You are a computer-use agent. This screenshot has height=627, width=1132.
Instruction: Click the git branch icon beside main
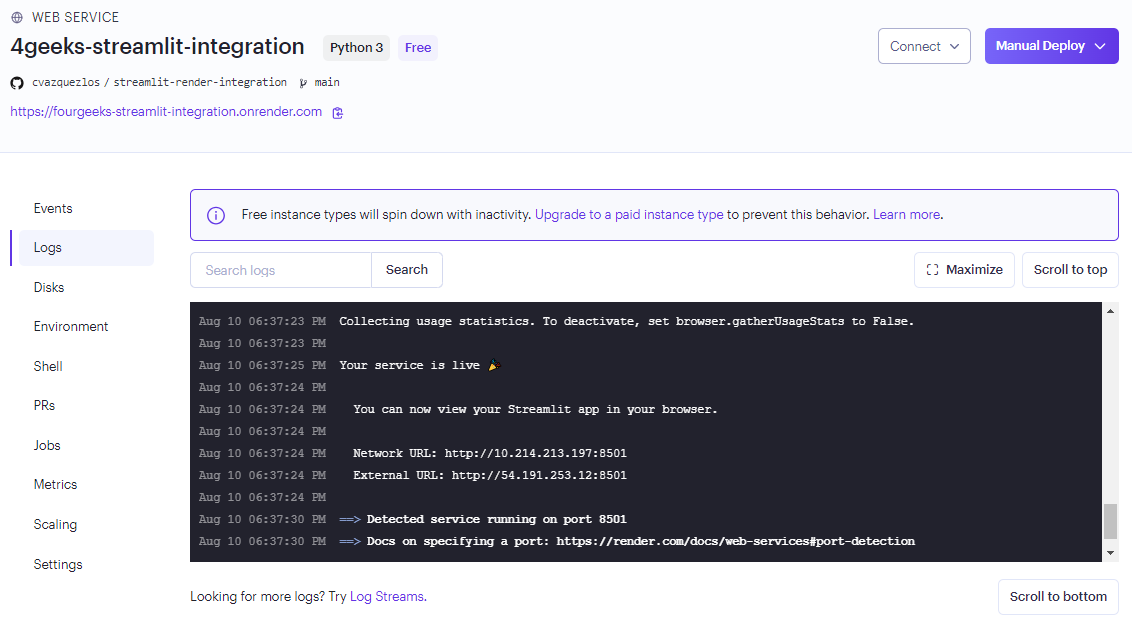[x=303, y=83]
